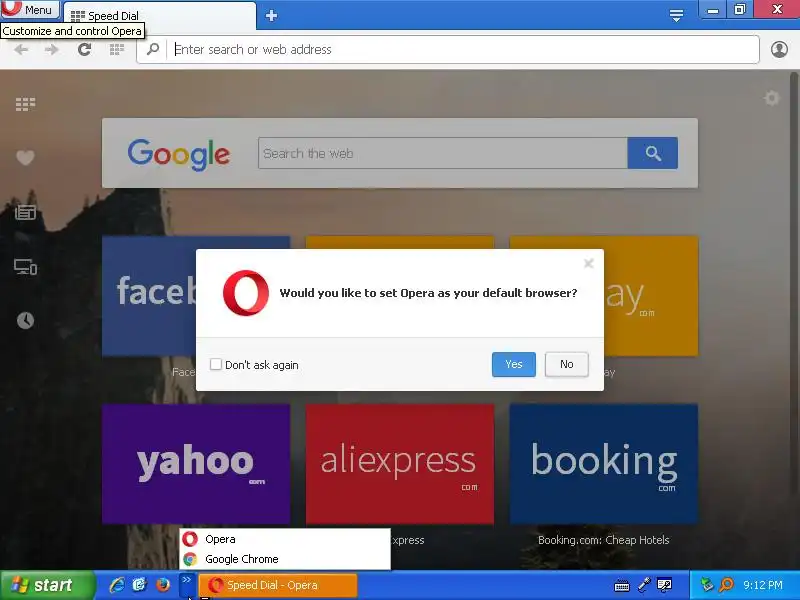Click the blue Google search button
This screenshot has width=800, height=600.
[653, 153]
